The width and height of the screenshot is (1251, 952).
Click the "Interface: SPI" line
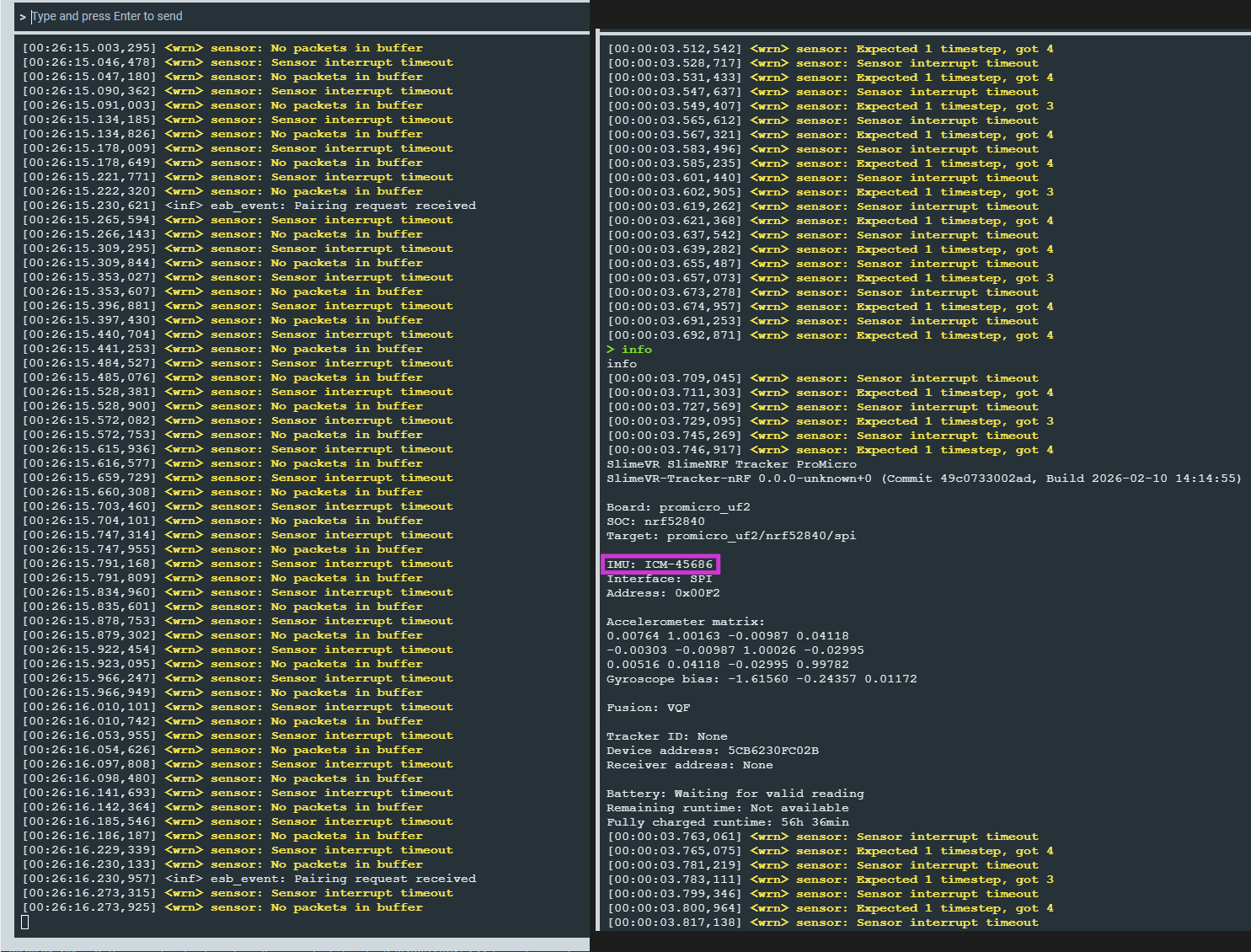click(x=659, y=579)
